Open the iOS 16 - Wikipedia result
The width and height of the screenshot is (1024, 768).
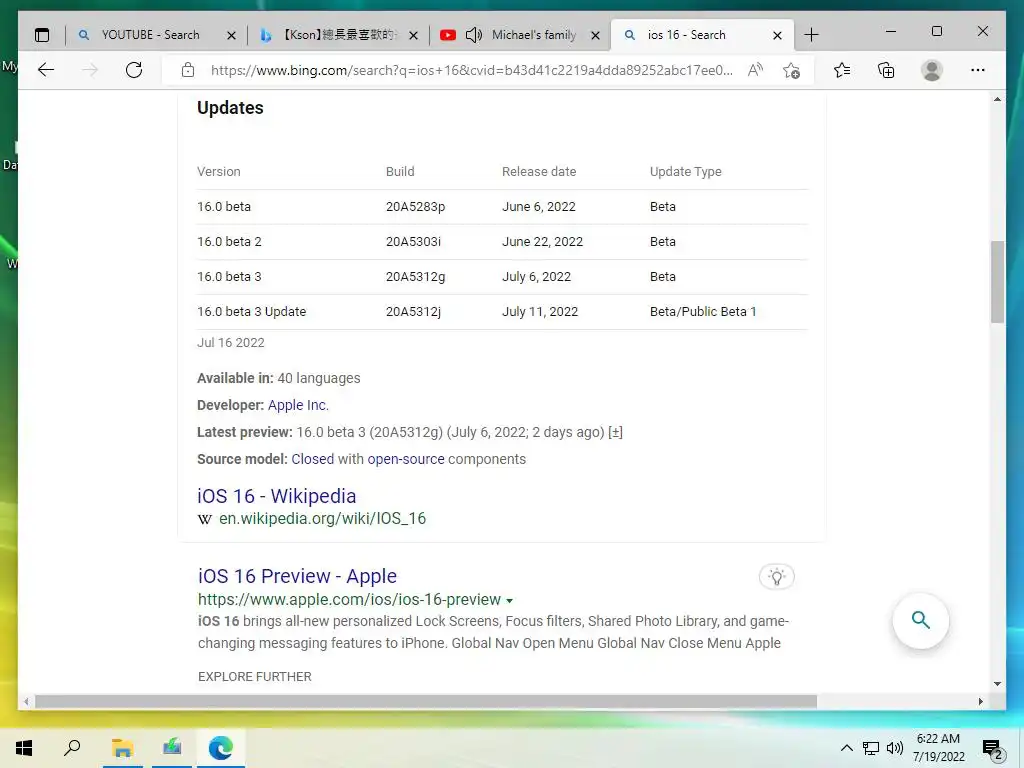click(276, 496)
